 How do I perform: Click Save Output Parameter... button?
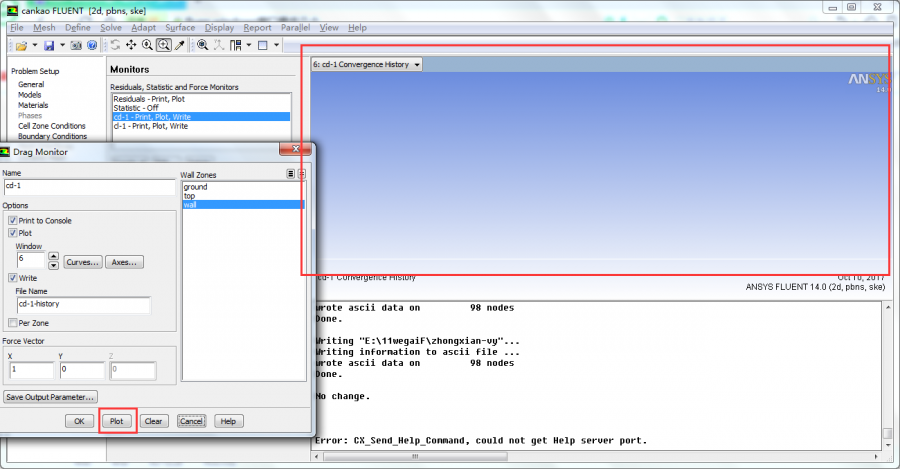50,397
